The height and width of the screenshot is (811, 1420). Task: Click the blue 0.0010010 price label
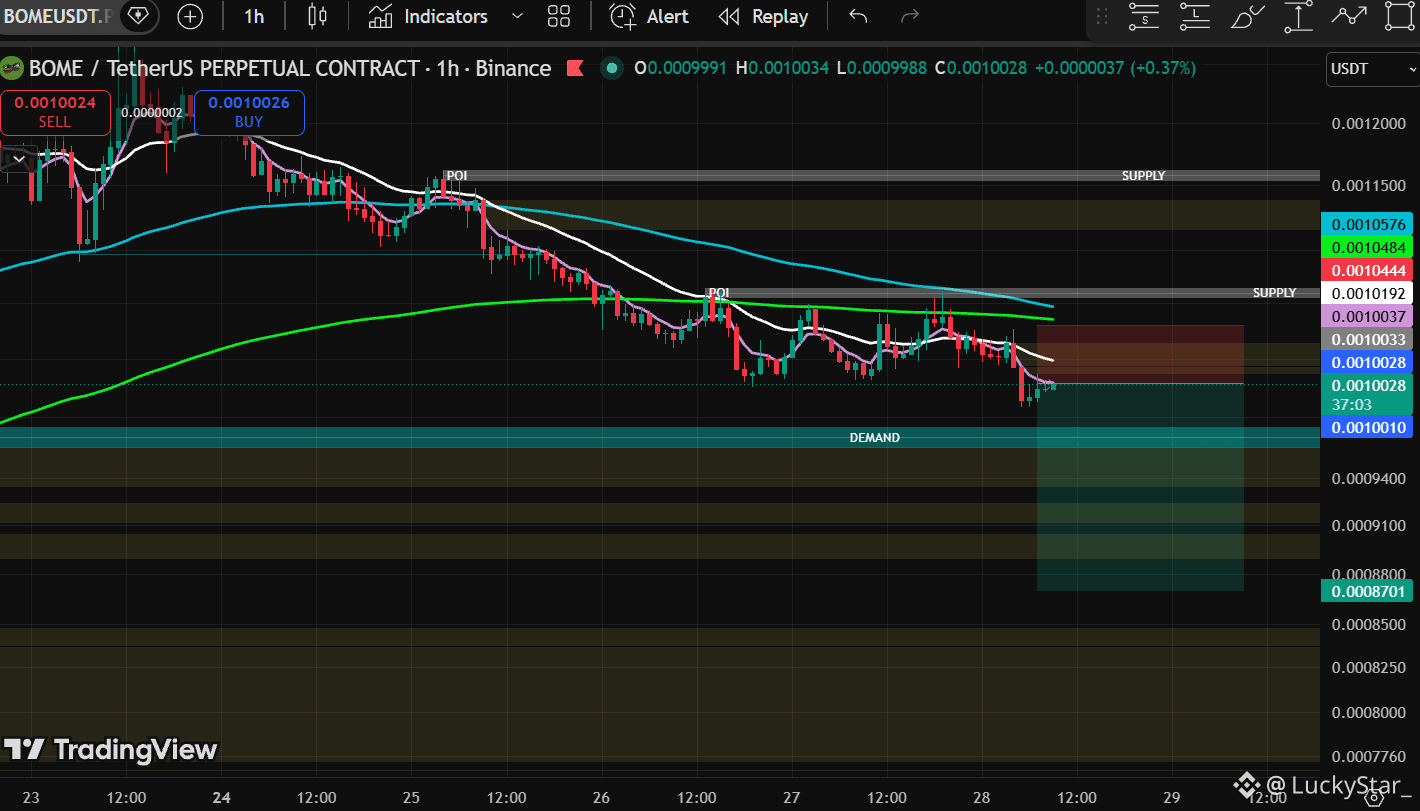tap(1365, 427)
